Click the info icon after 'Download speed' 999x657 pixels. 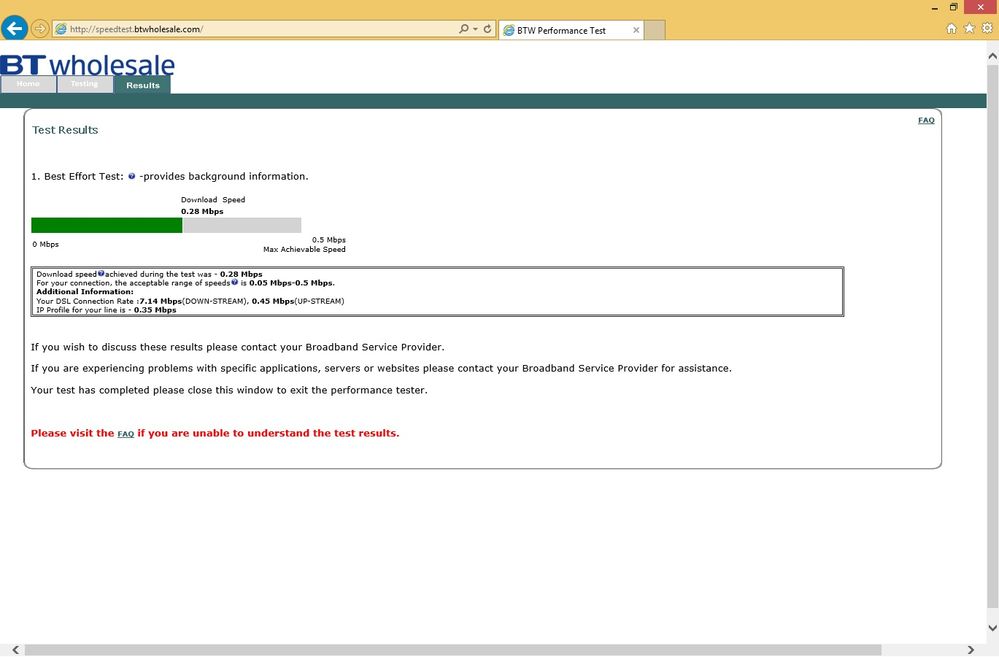(x=101, y=273)
